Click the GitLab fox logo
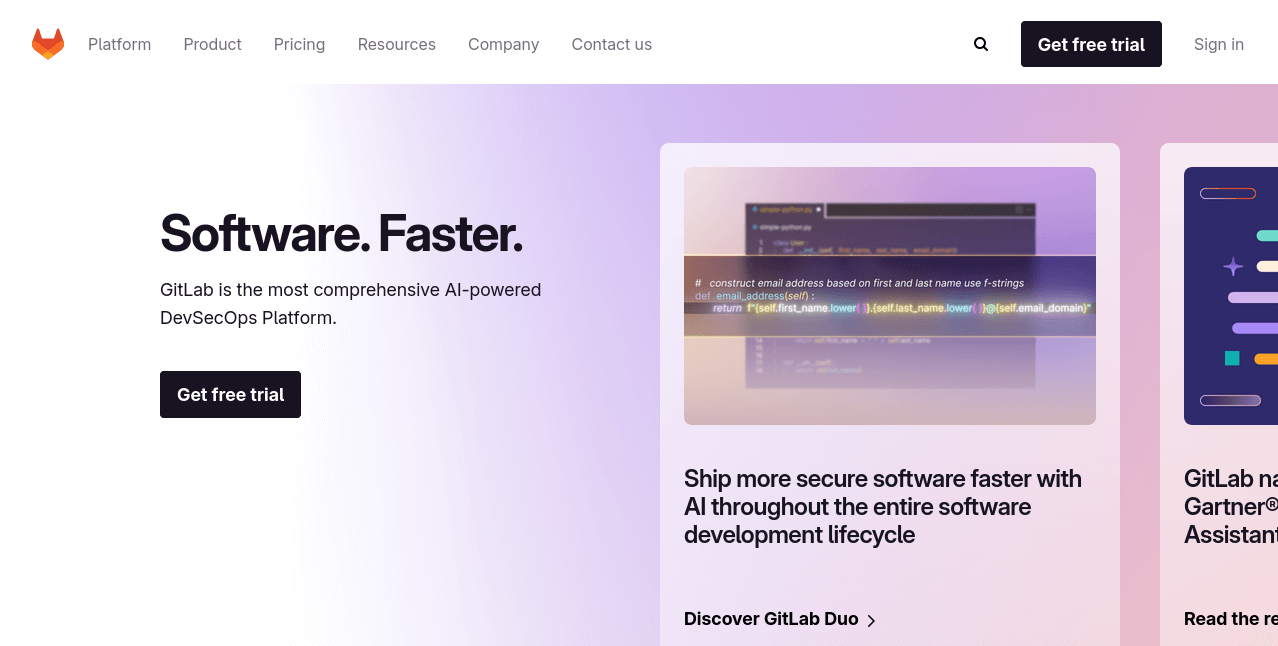Screen dimensions: 1278x646 [47, 43]
